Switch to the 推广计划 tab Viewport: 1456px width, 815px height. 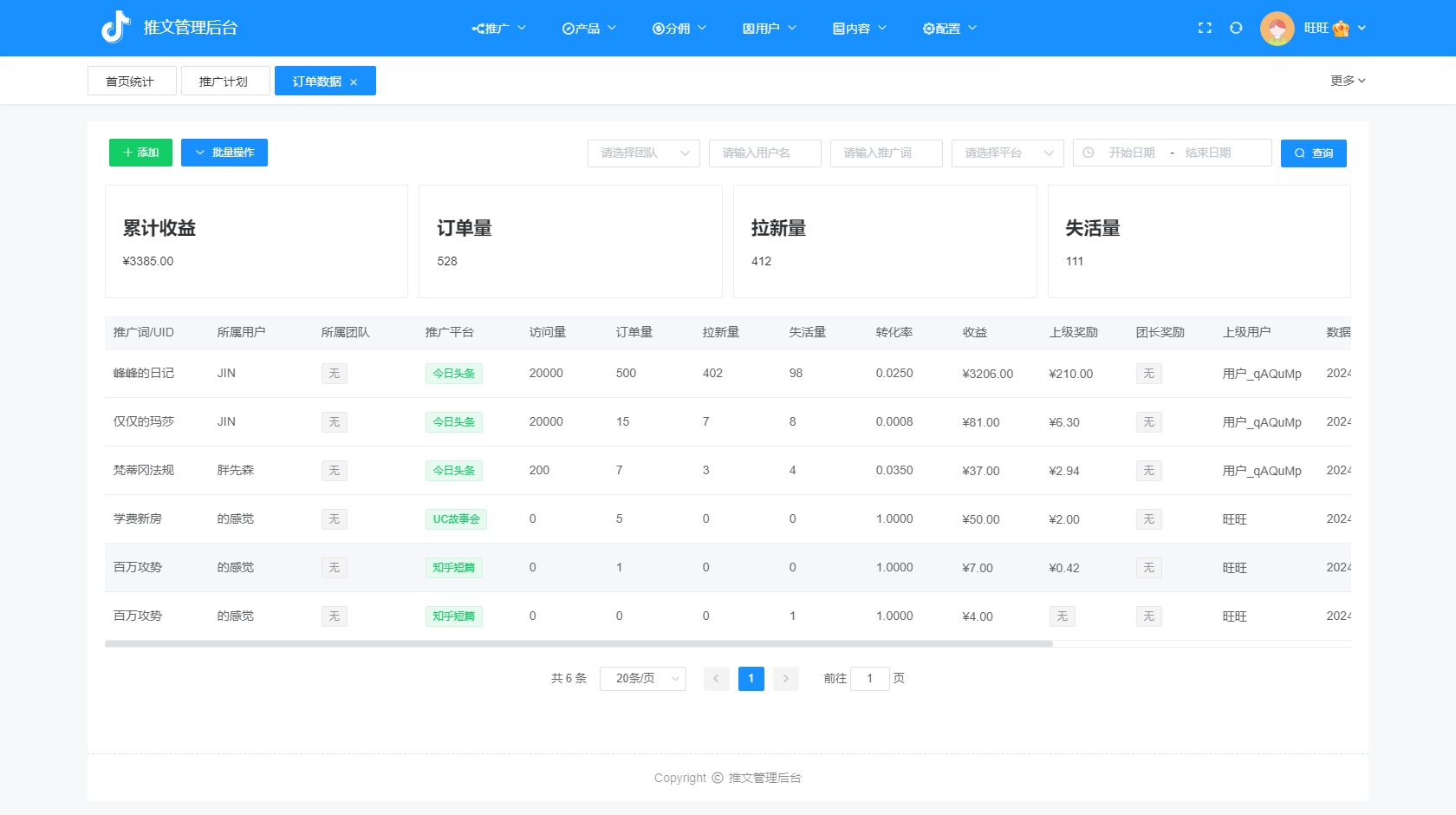pyautogui.click(x=225, y=81)
